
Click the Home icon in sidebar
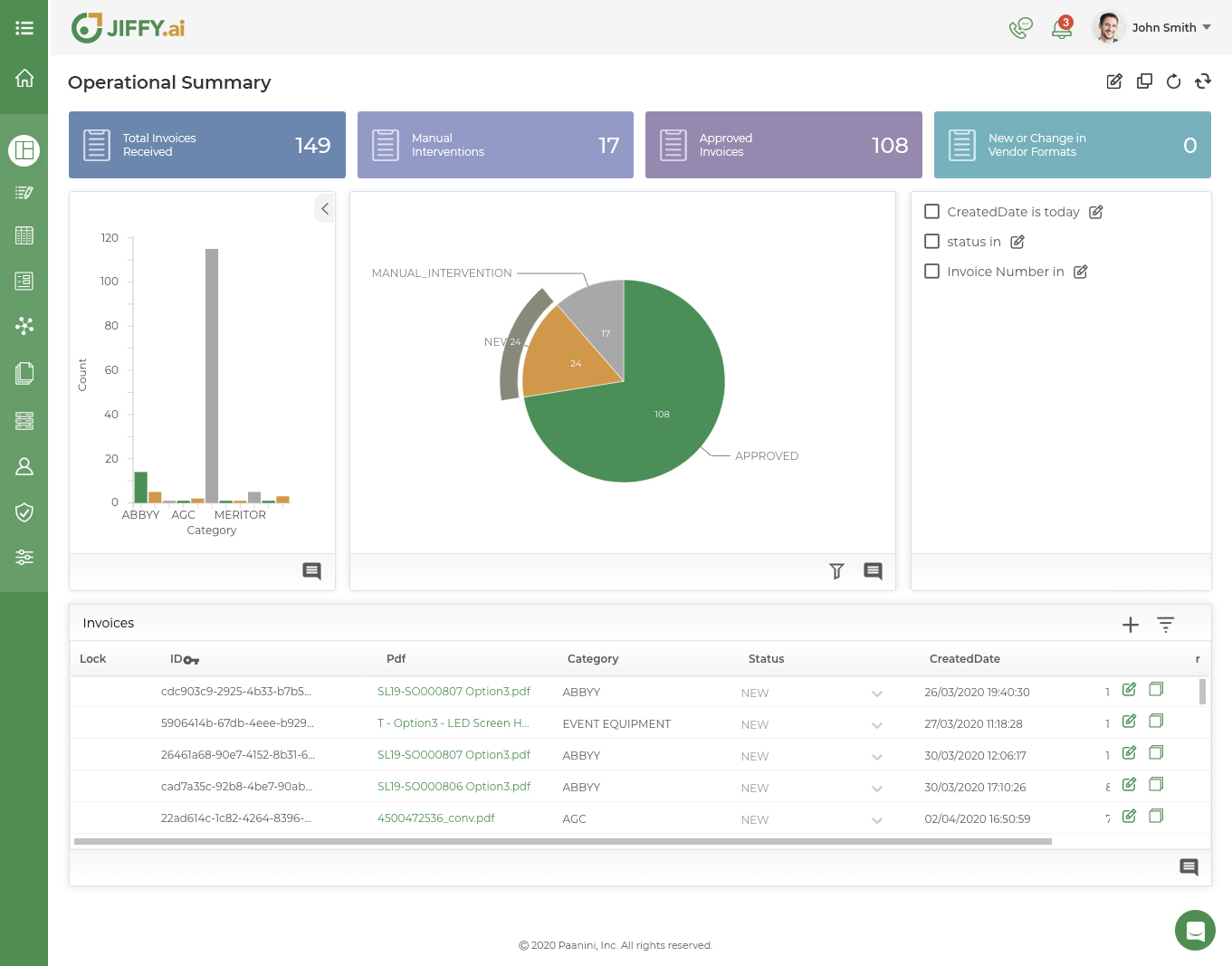point(24,78)
